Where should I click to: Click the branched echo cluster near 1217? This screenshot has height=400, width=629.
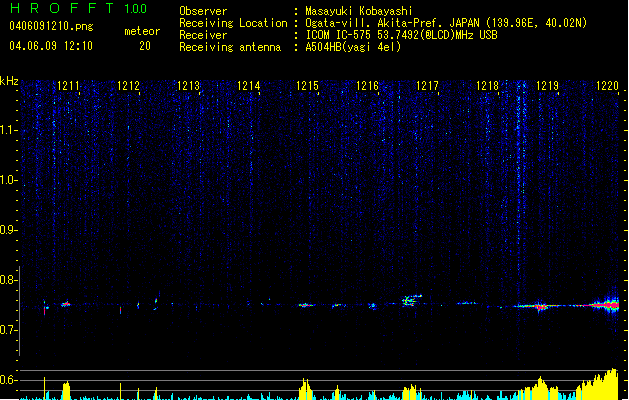(411, 300)
